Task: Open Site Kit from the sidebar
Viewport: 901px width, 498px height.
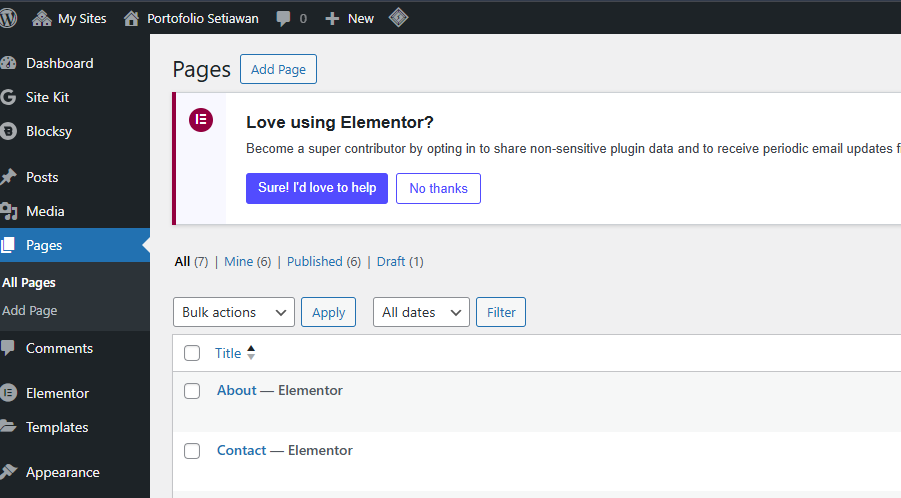Action: (x=47, y=97)
